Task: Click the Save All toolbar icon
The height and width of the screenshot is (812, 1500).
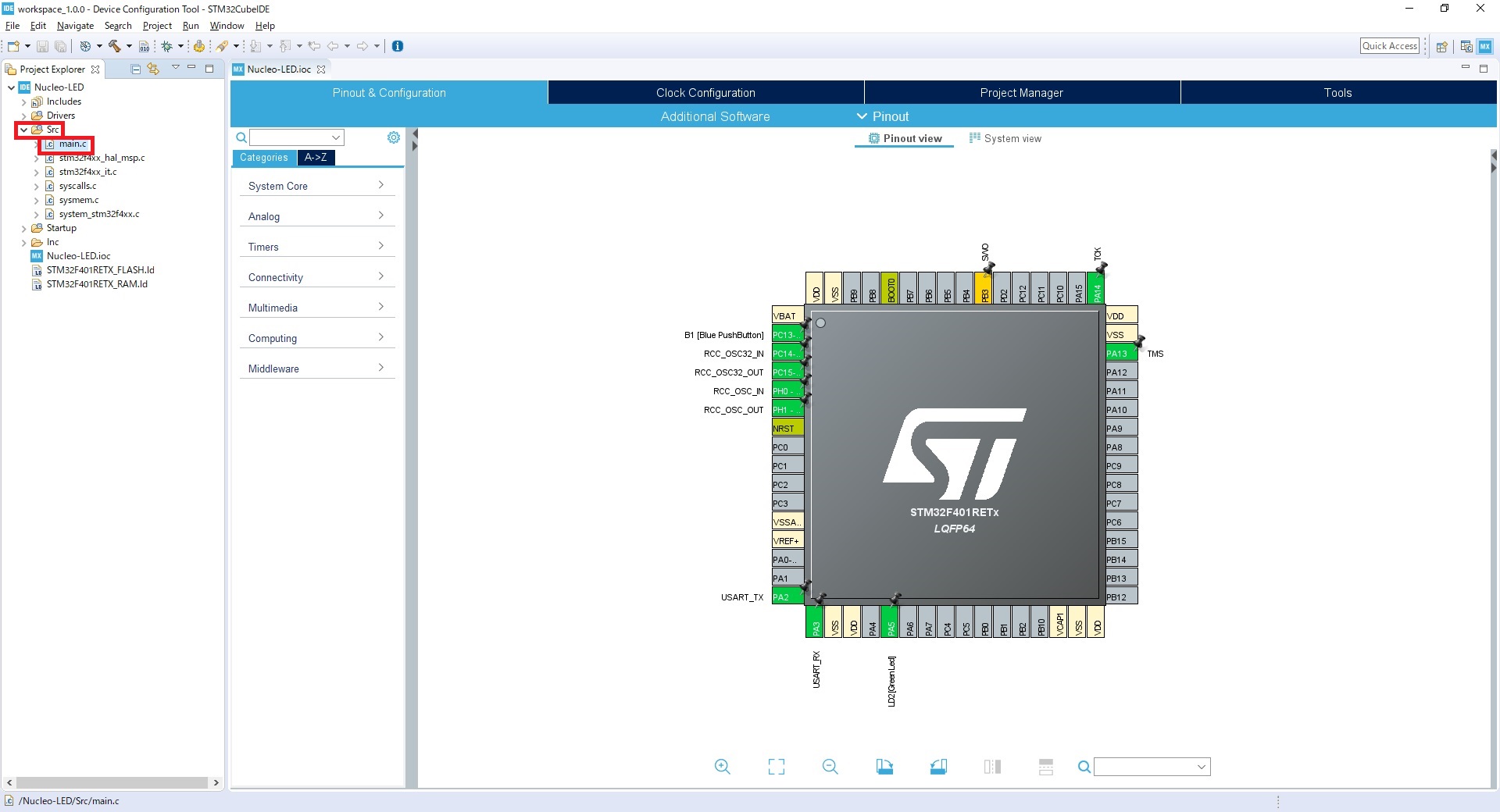Action: coord(61,46)
